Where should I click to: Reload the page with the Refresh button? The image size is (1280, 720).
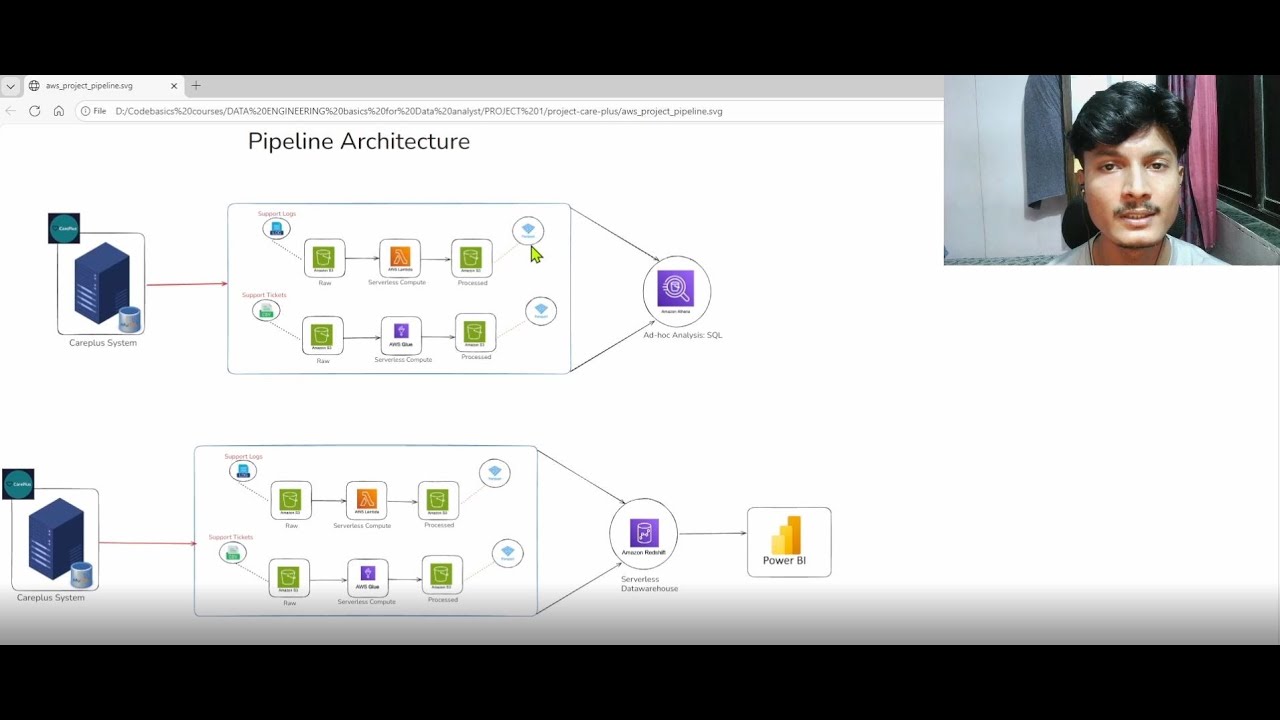pyautogui.click(x=34, y=111)
